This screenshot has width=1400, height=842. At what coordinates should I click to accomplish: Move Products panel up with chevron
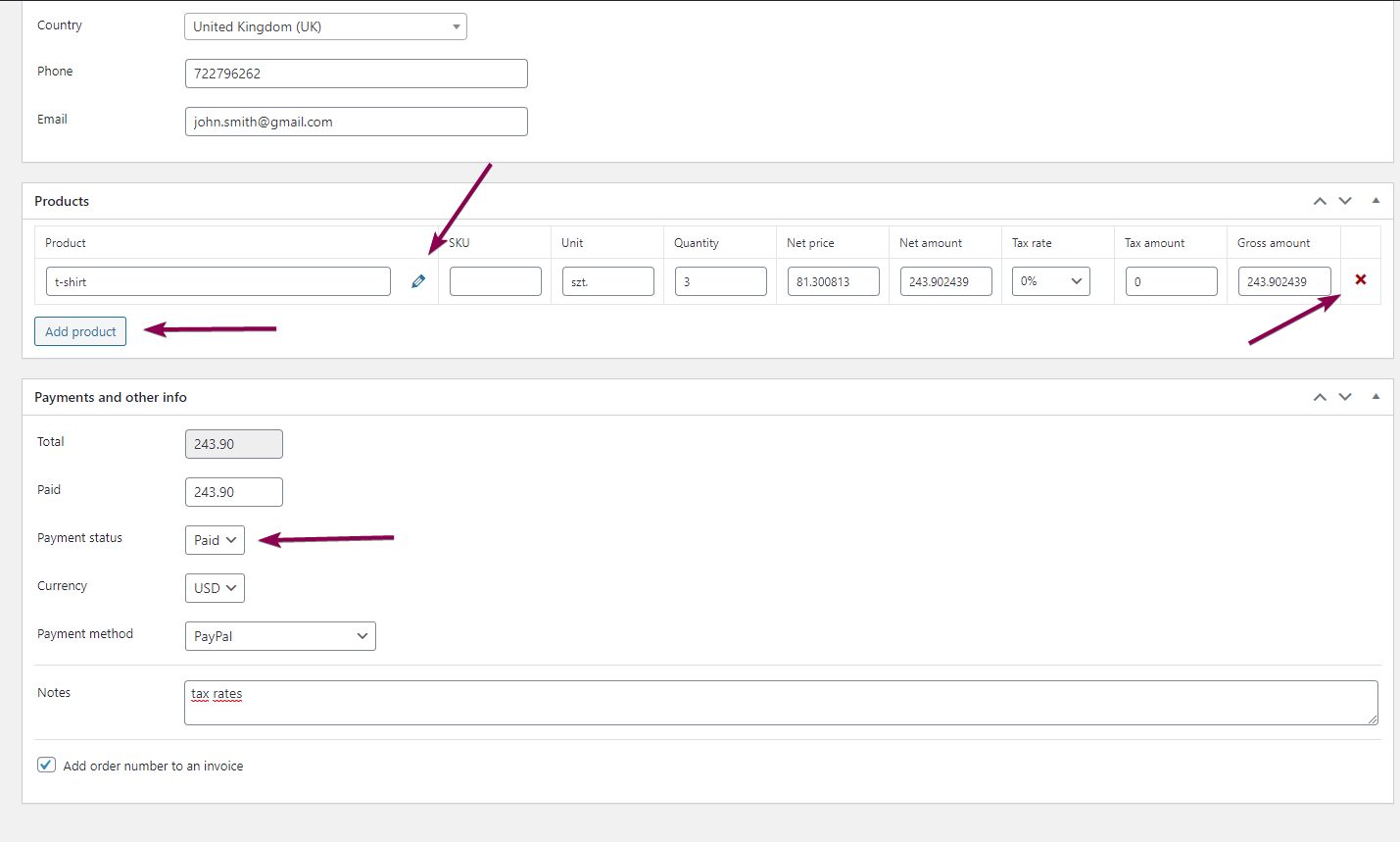coord(1320,201)
